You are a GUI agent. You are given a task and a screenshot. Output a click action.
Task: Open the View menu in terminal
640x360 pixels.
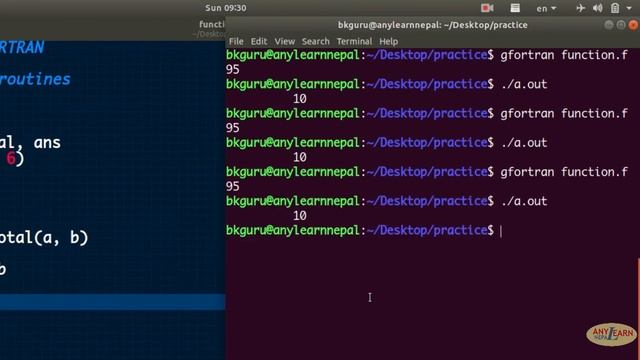(284, 41)
